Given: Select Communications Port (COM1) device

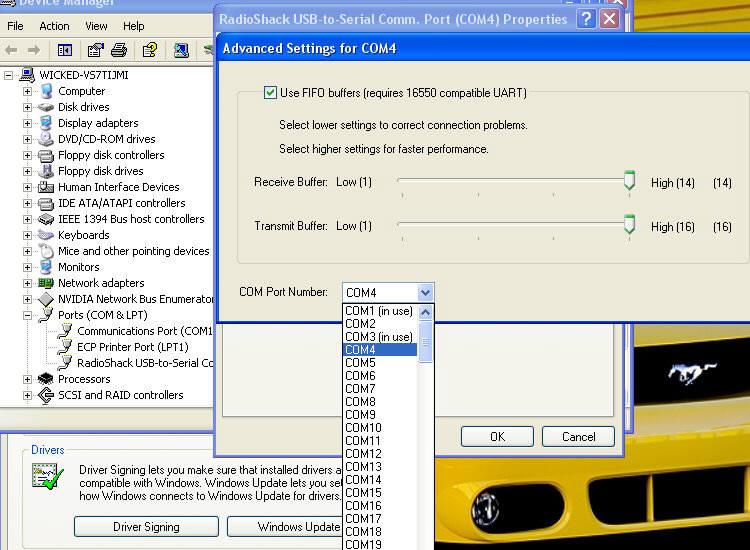Looking at the screenshot, I should pos(144,331).
